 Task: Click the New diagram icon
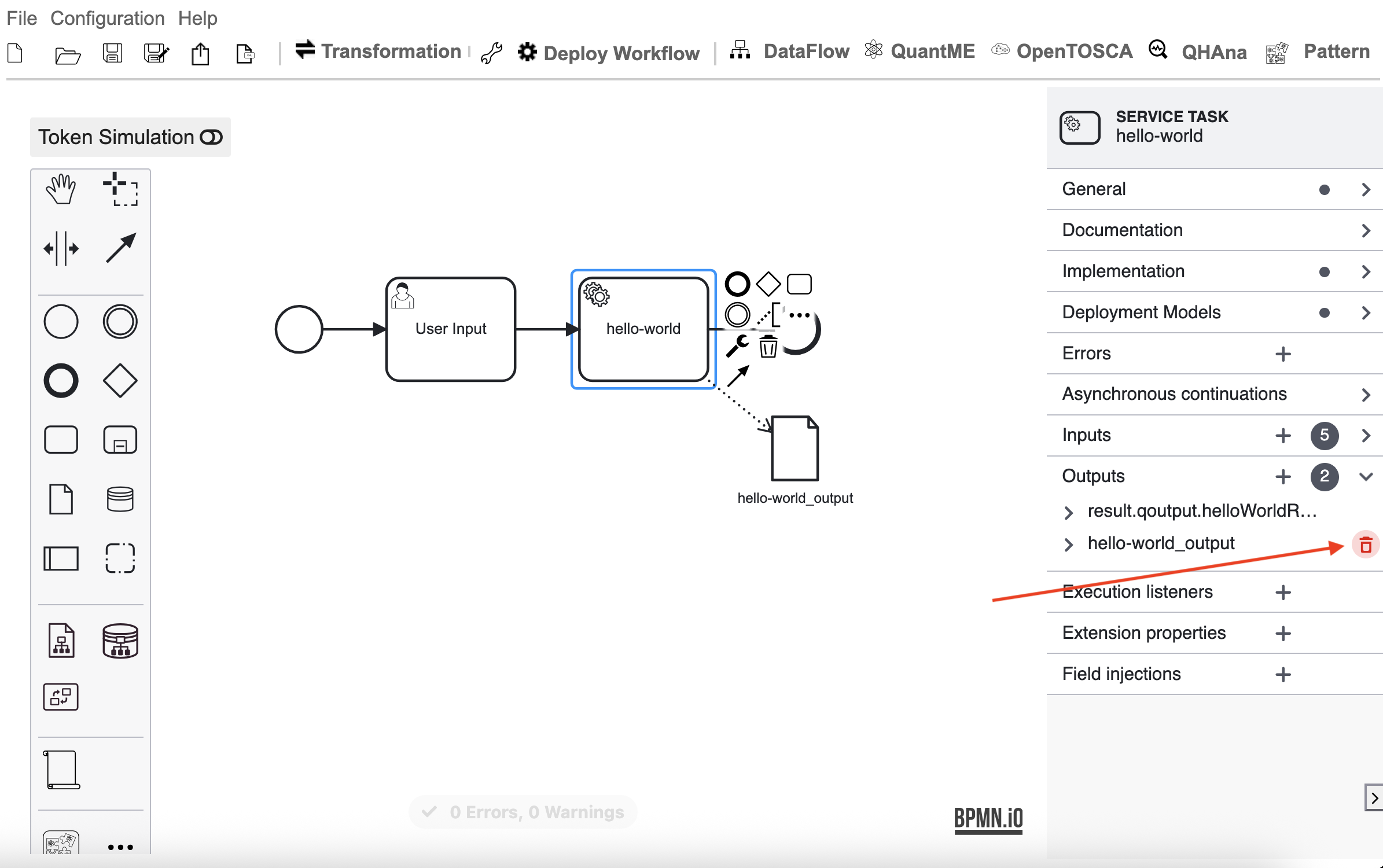[x=15, y=53]
